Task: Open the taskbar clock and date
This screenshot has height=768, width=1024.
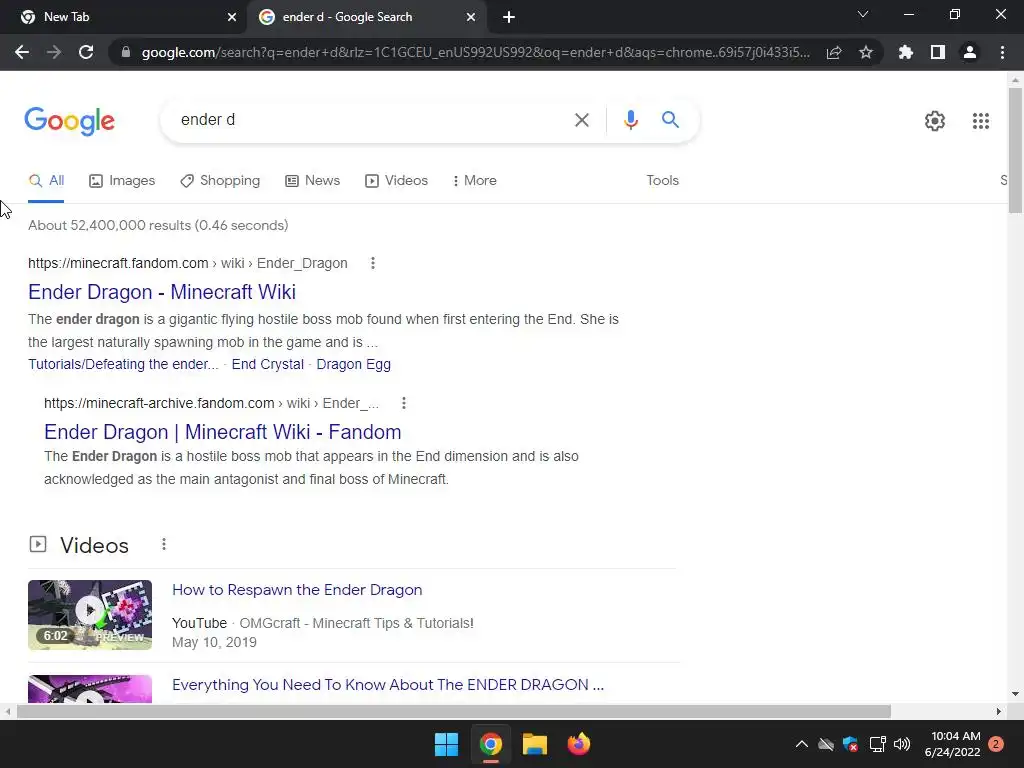Action: point(953,744)
